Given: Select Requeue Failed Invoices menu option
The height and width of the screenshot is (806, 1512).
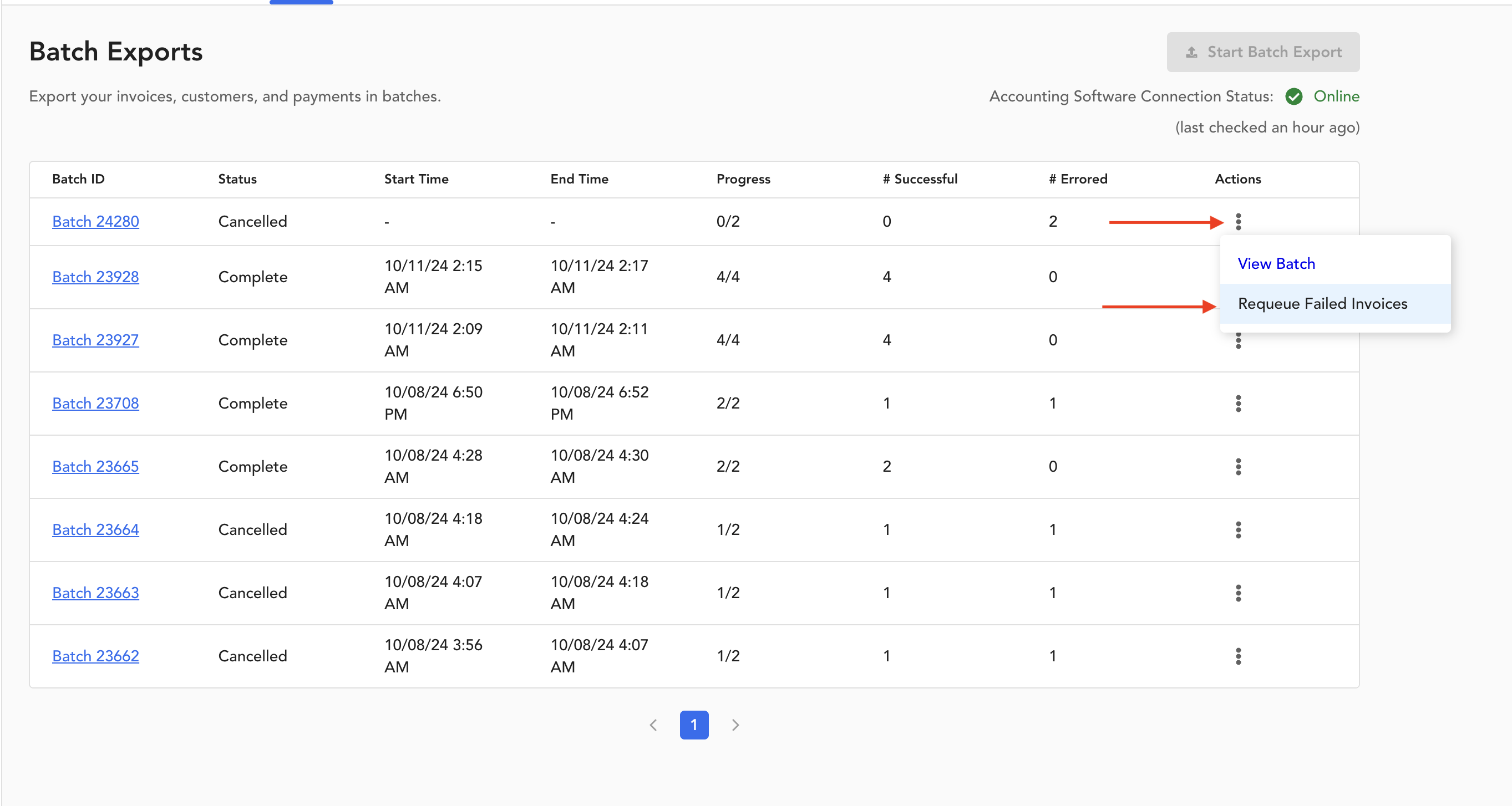Looking at the screenshot, I should 1335,304.
